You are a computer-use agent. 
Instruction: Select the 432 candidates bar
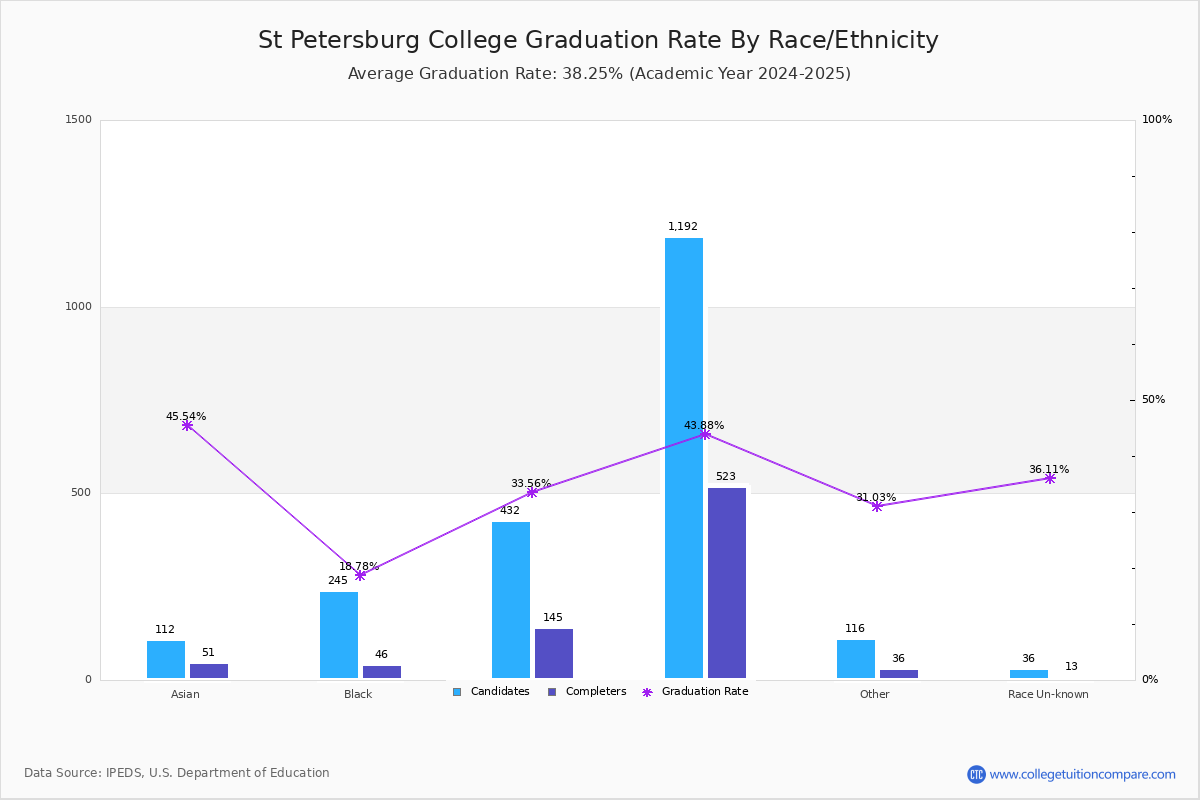(511, 600)
